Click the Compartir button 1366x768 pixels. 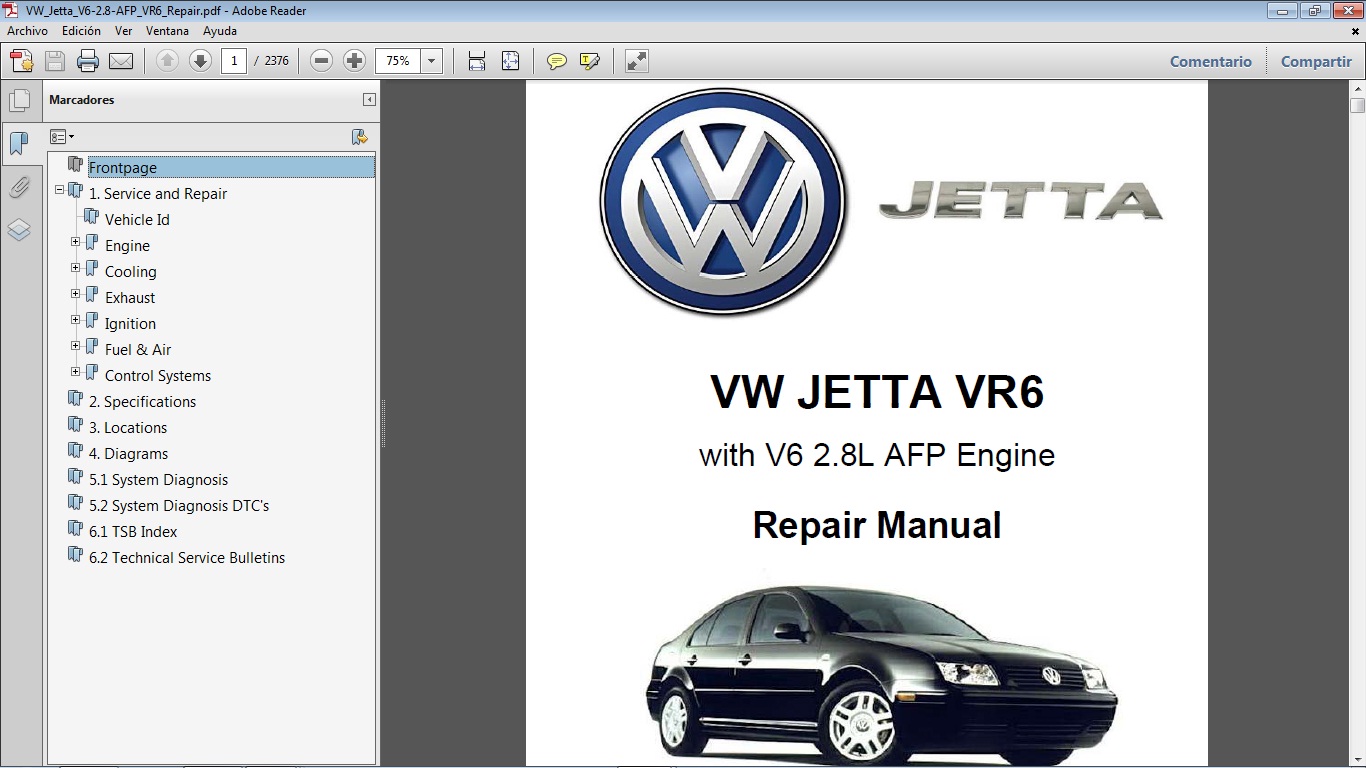click(x=1315, y=61)
